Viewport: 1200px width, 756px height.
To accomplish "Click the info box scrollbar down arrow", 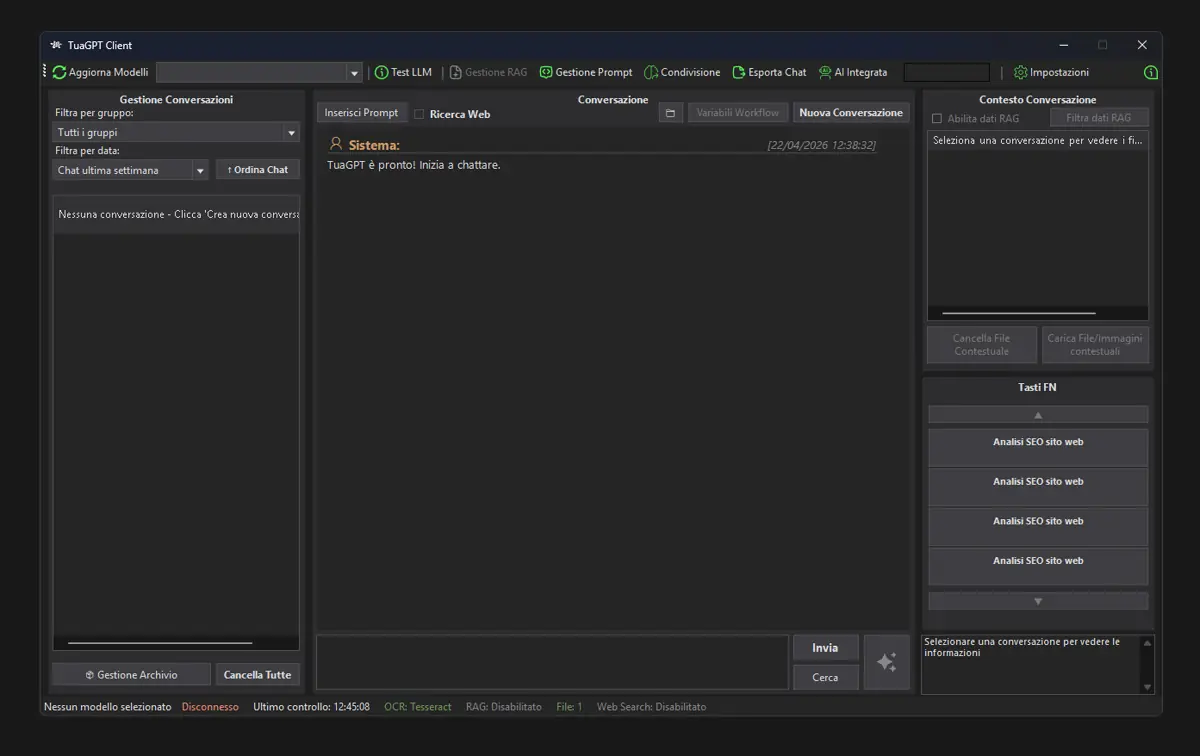I will click(x=1147, y=687).
